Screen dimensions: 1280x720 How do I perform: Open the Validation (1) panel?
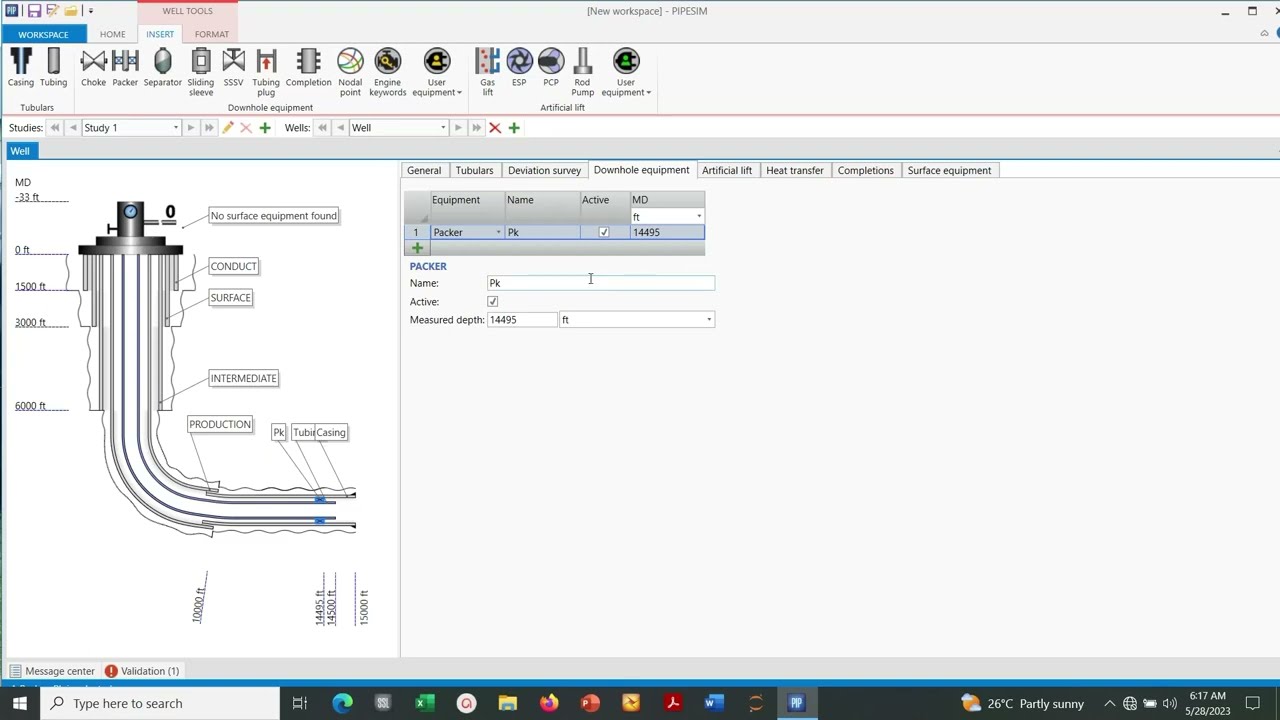click(142, 671)
